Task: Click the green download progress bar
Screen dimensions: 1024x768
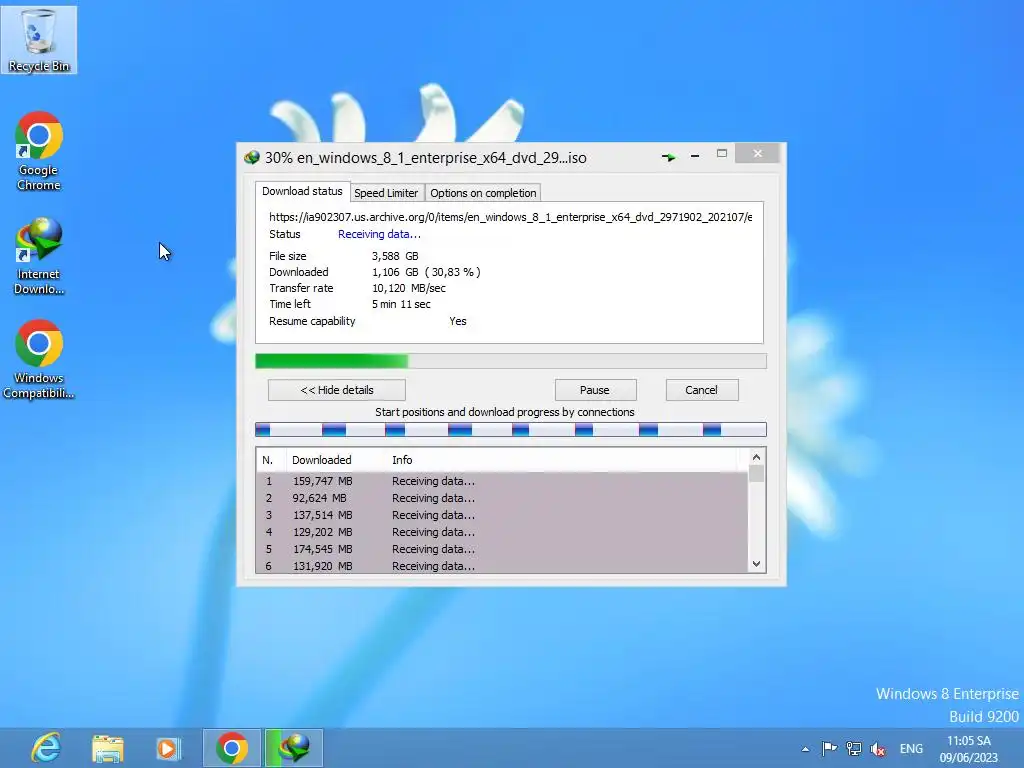Action: (511, 361)
